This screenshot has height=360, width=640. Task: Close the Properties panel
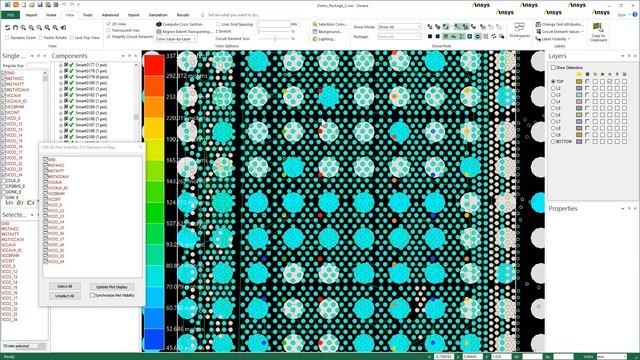click(635, 209)
